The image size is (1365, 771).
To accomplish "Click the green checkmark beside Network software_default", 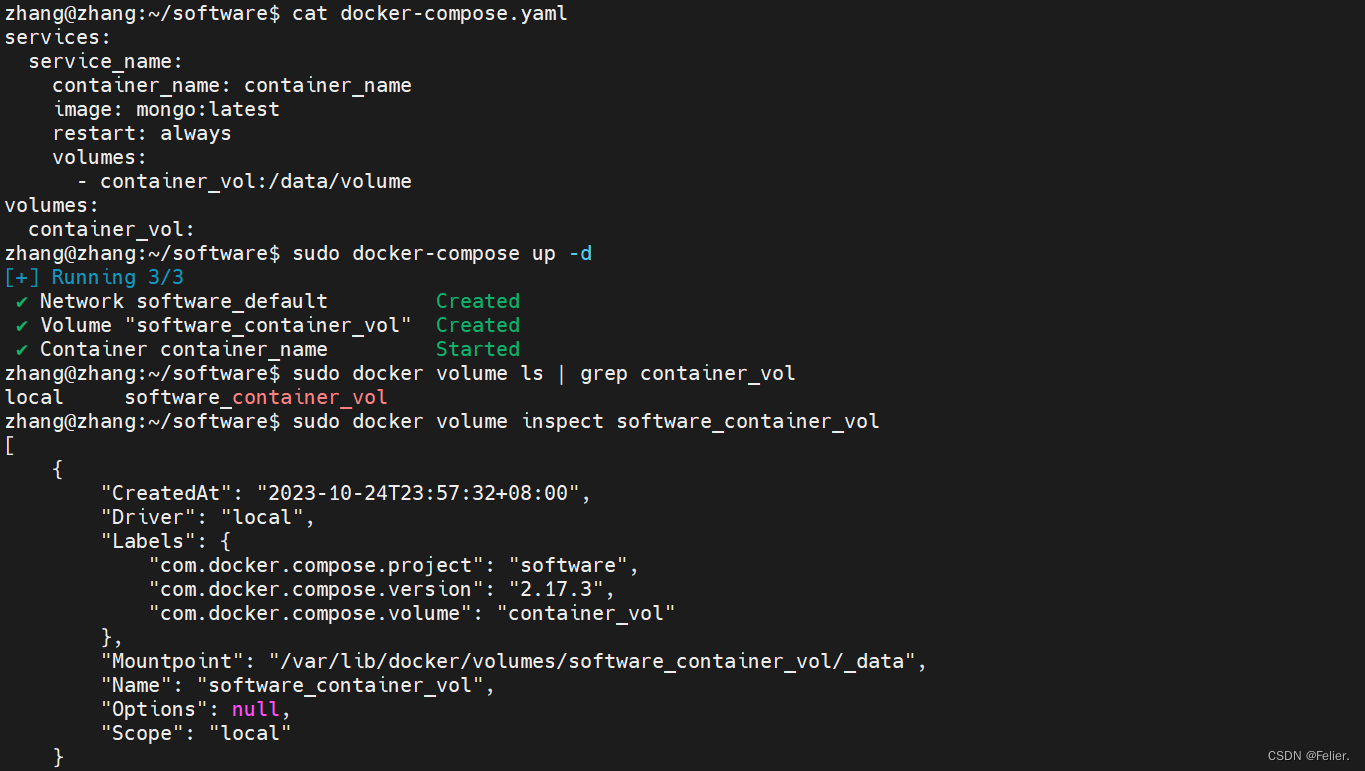I will click(22, 301).
